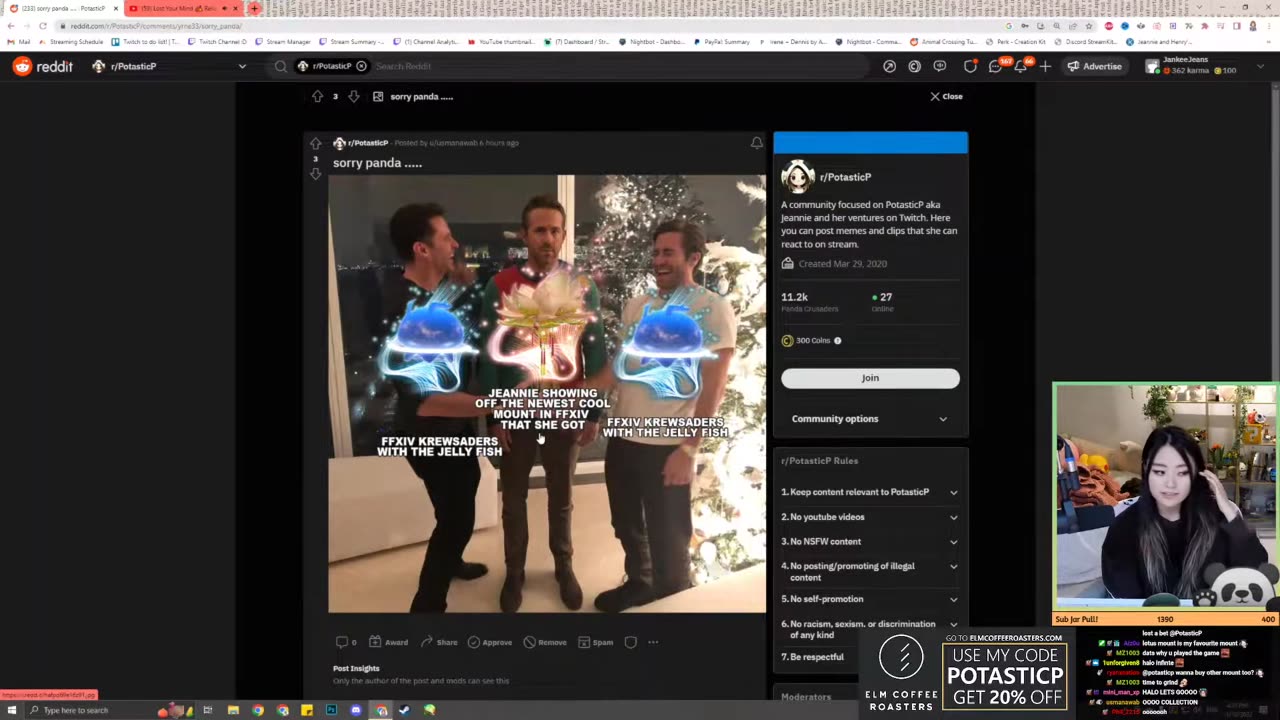Expand rule 5 No self-promotion

click(x=870, y=599)
